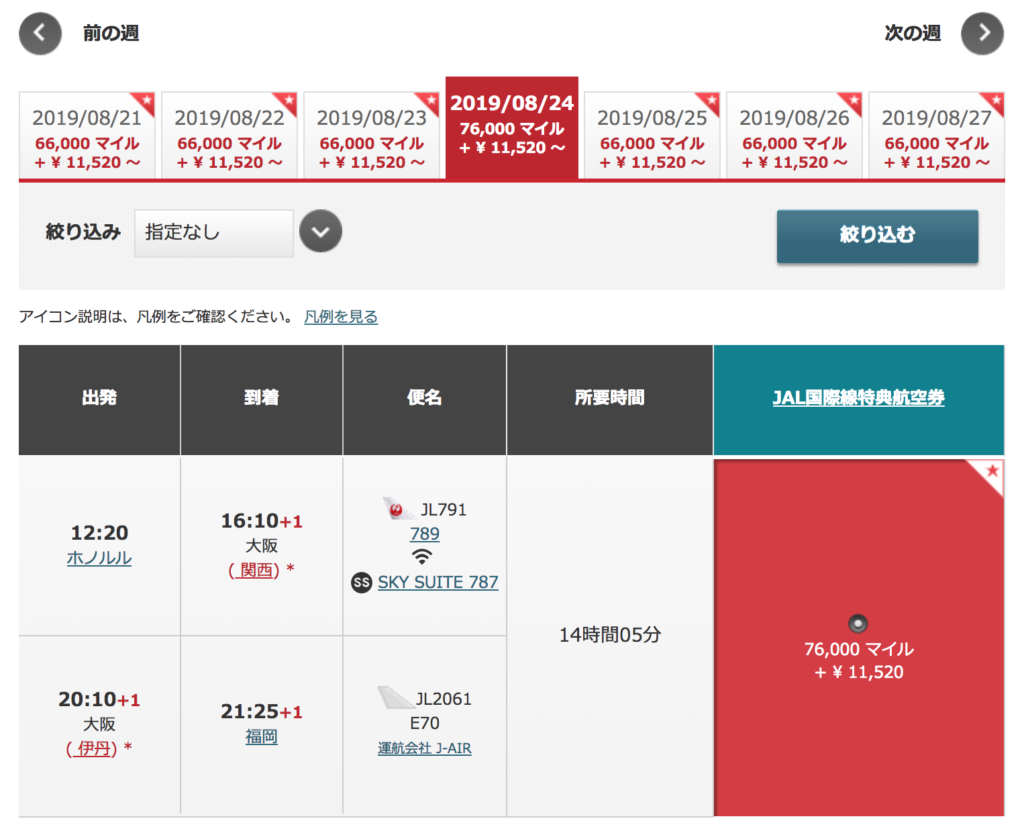Viewport: 1024px width, 827px height.
Task: Click the E70 aircraft type text
Action: (x=424, y=723)
